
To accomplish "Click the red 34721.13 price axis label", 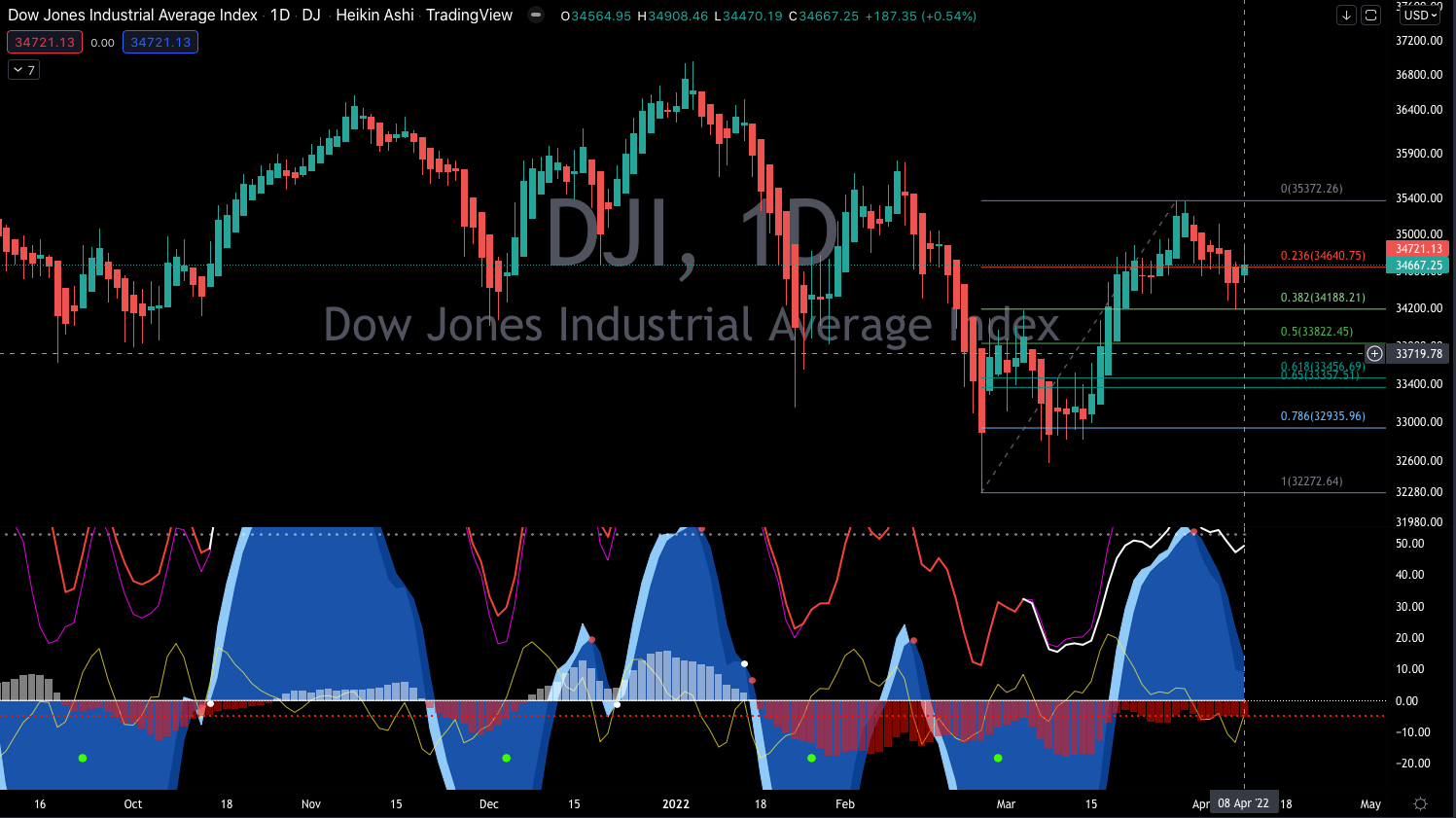I will point(1418,249).
